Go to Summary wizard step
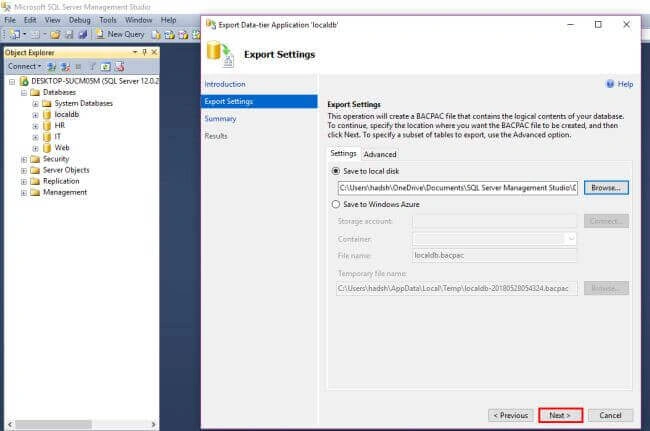 (220, 119)
